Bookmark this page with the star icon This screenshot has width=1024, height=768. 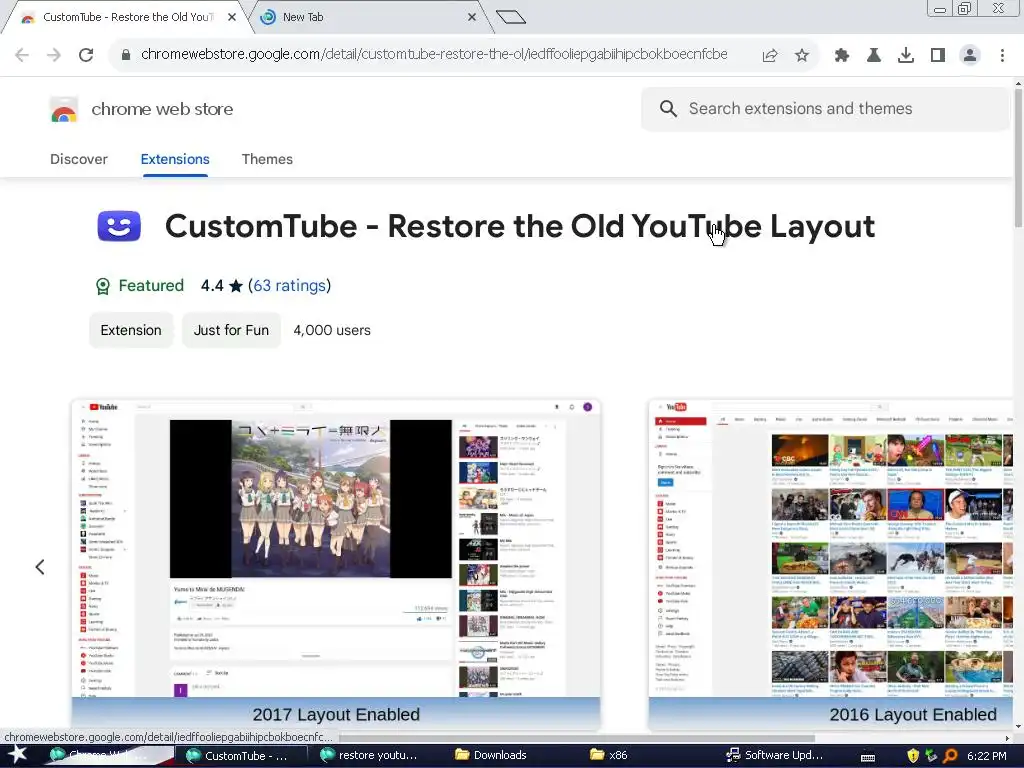[802, 56]
